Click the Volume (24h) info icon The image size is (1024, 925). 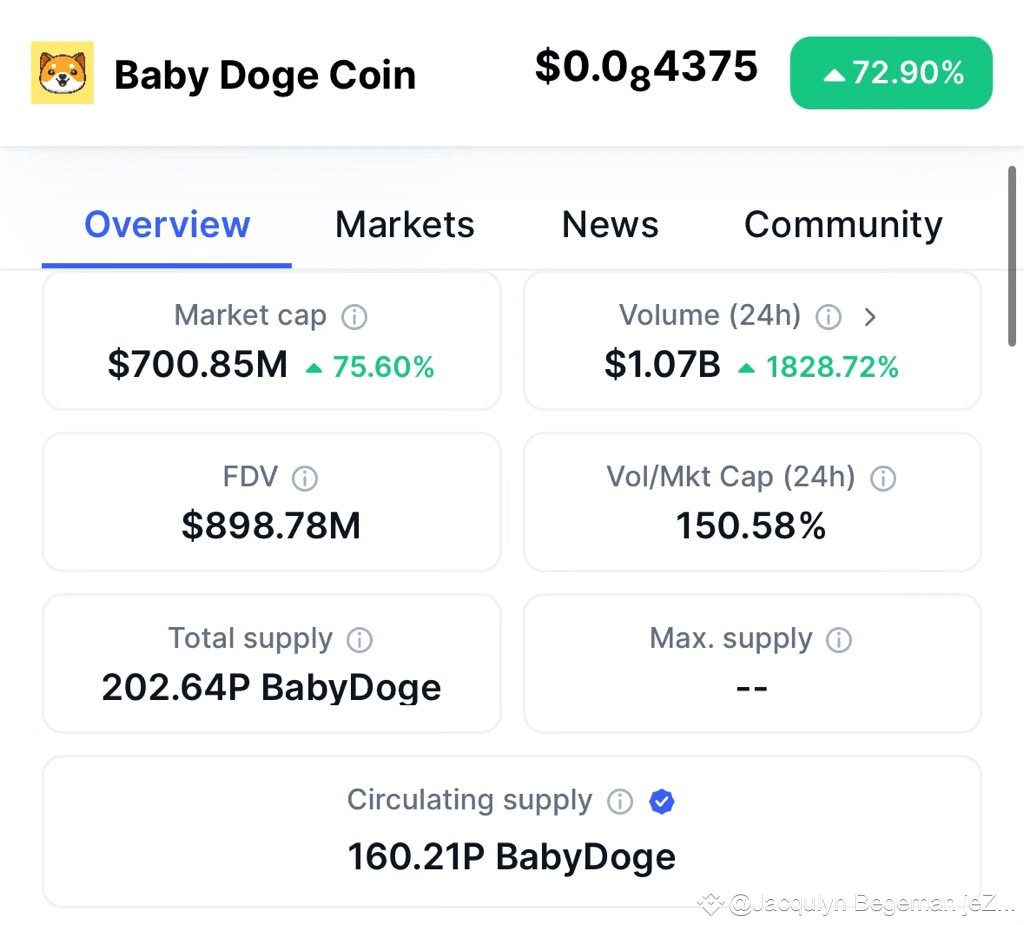(828, 317)
